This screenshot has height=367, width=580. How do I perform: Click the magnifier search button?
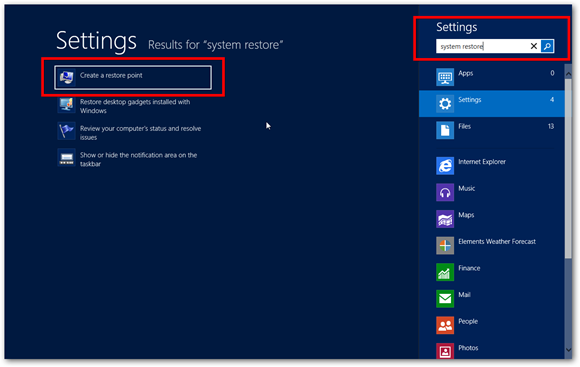pyautogui.click(x=547, y=46)
